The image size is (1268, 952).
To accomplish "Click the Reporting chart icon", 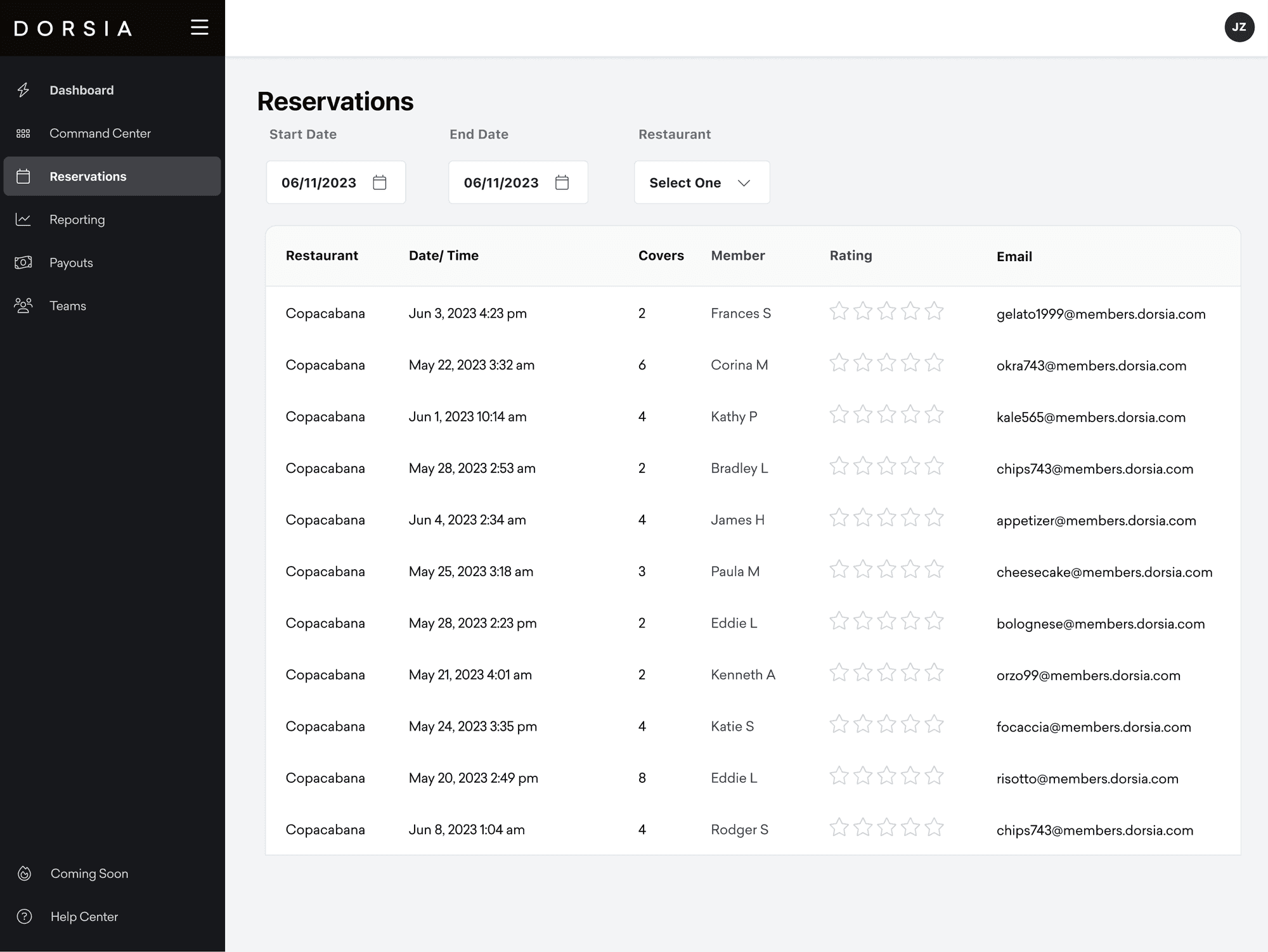I will (x=23, y=219).
